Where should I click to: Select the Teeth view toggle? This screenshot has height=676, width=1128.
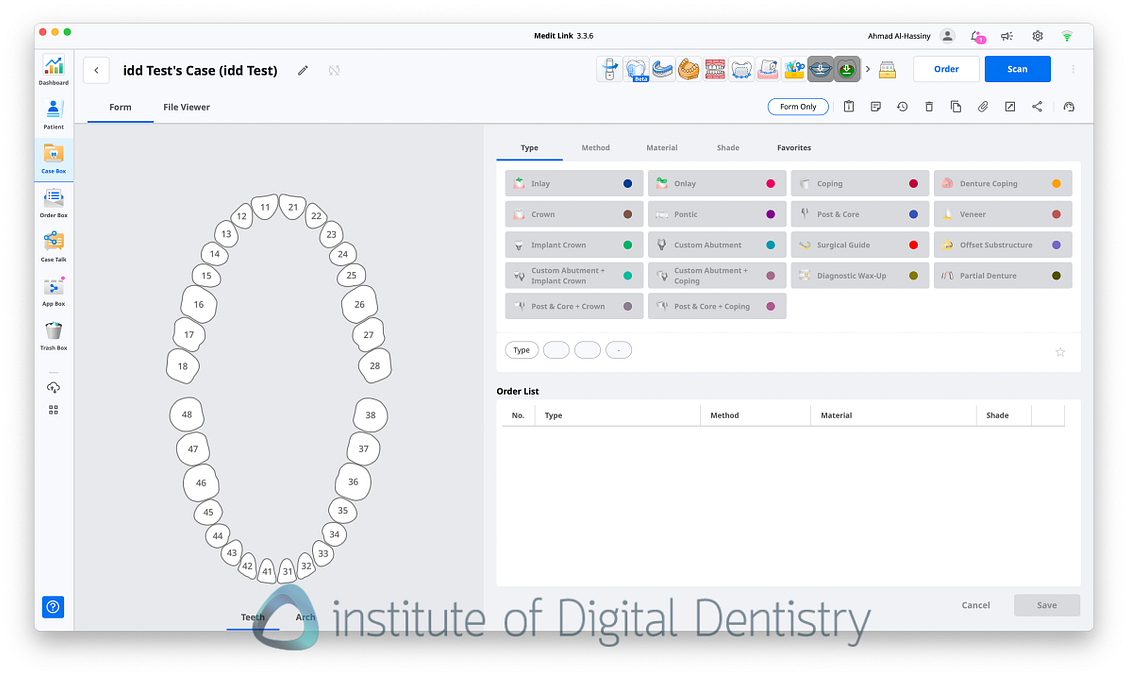[x=253, y=617]
